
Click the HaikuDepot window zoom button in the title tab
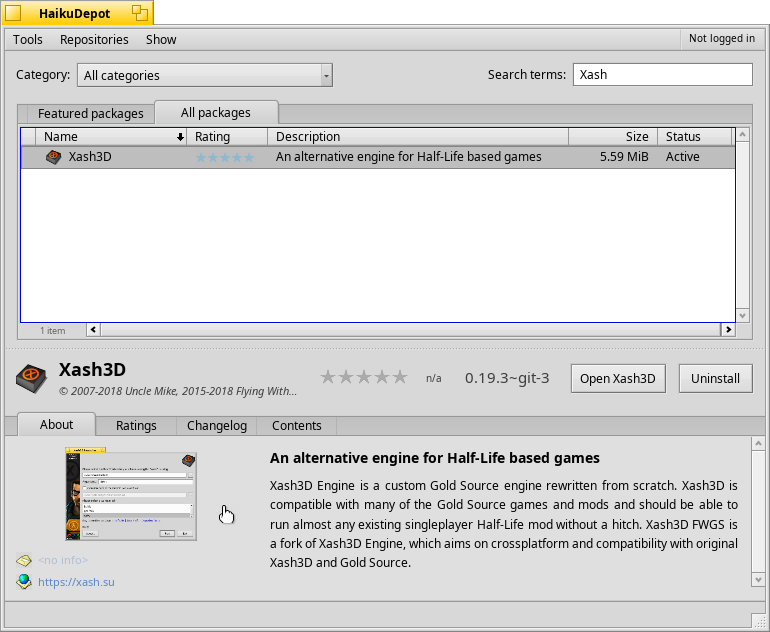140,13
